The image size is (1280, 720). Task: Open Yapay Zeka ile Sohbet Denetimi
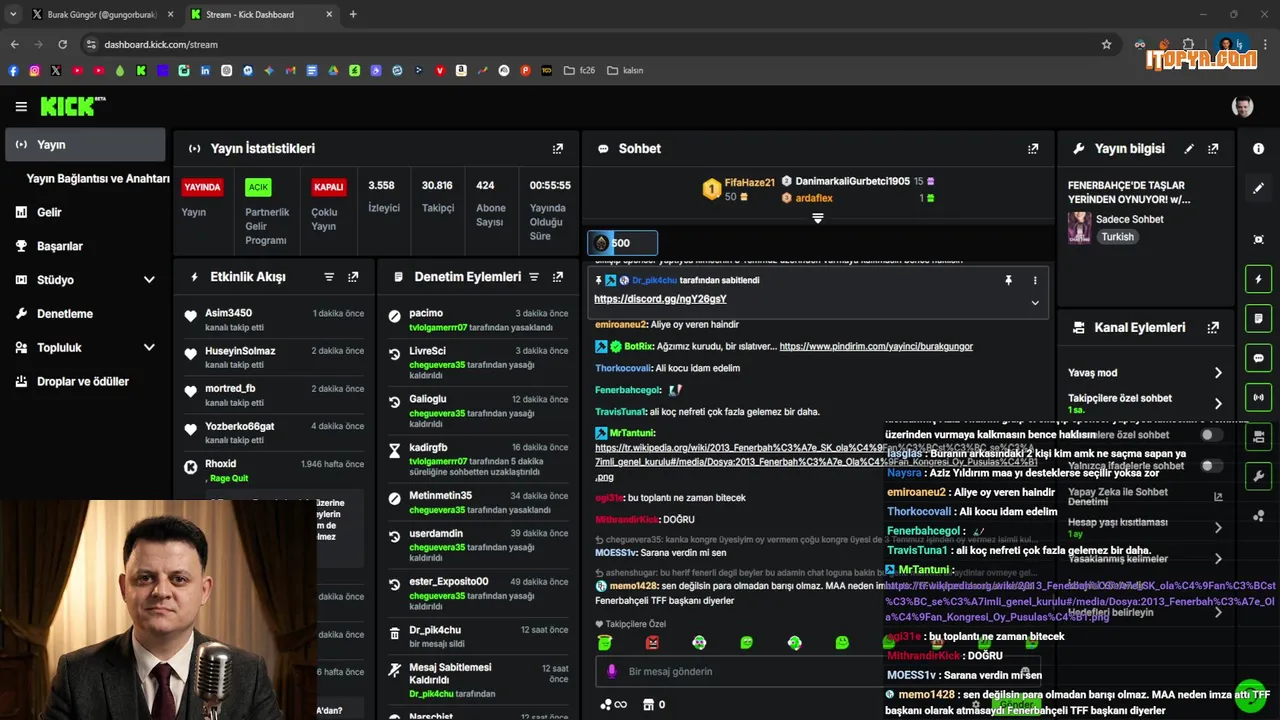tap(1145, 496)
